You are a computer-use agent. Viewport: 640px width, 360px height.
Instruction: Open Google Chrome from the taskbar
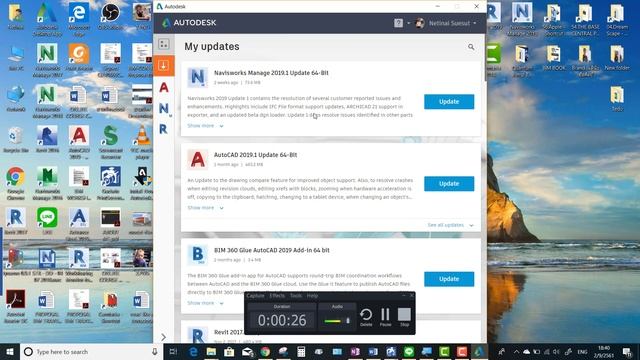pos(265,351)
